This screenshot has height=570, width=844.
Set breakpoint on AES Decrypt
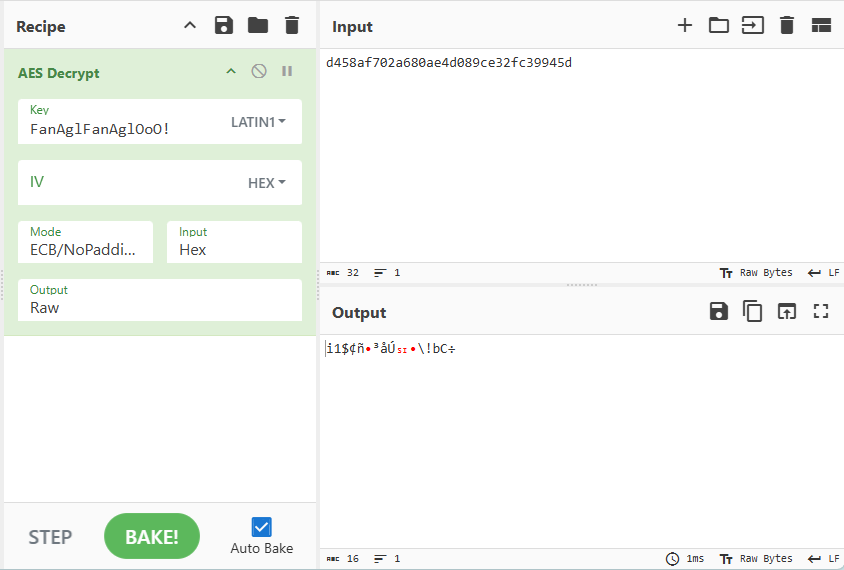click(287, 71)
